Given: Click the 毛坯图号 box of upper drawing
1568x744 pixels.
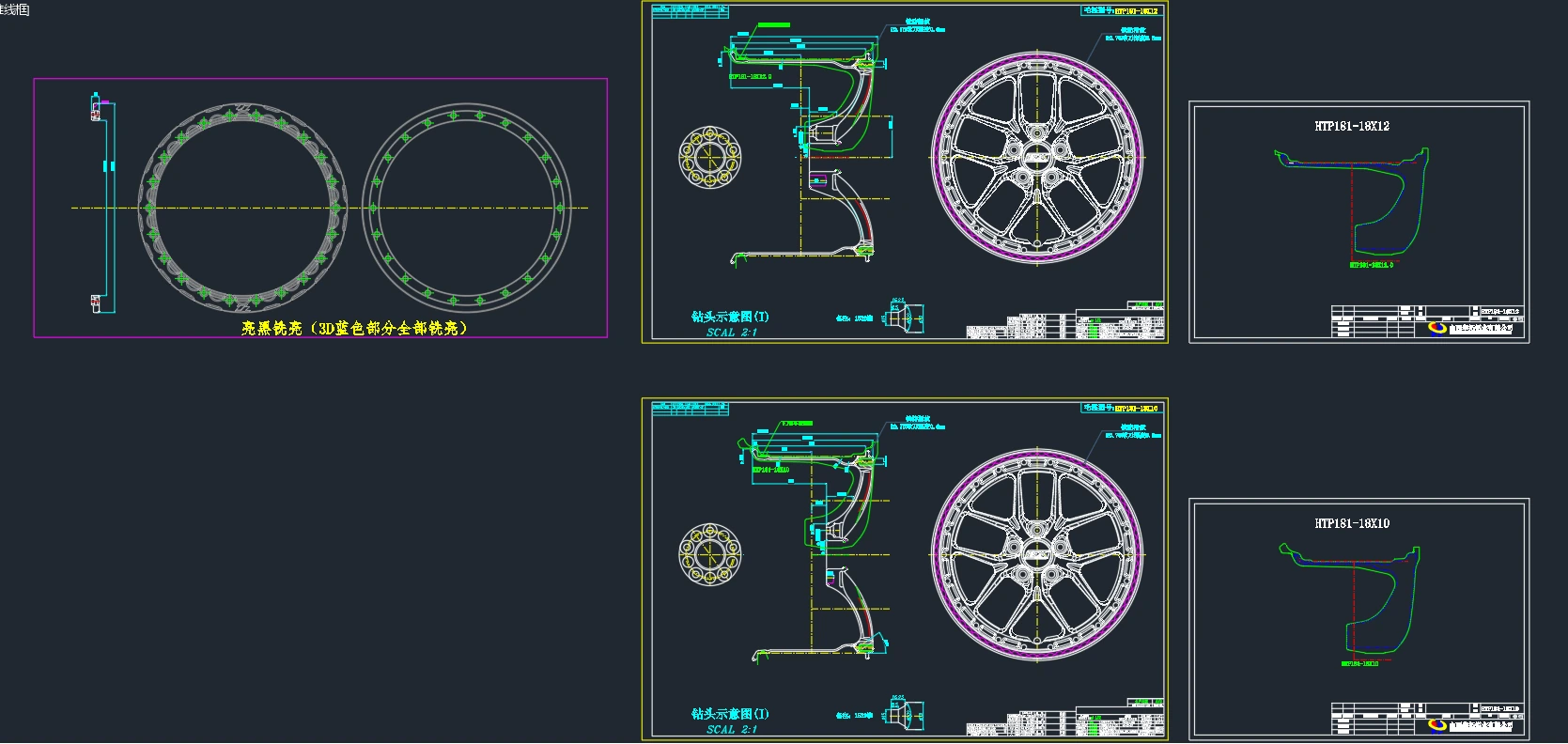Looking at the screenshot, I should pyautogui.click(x=1123, y=11).
